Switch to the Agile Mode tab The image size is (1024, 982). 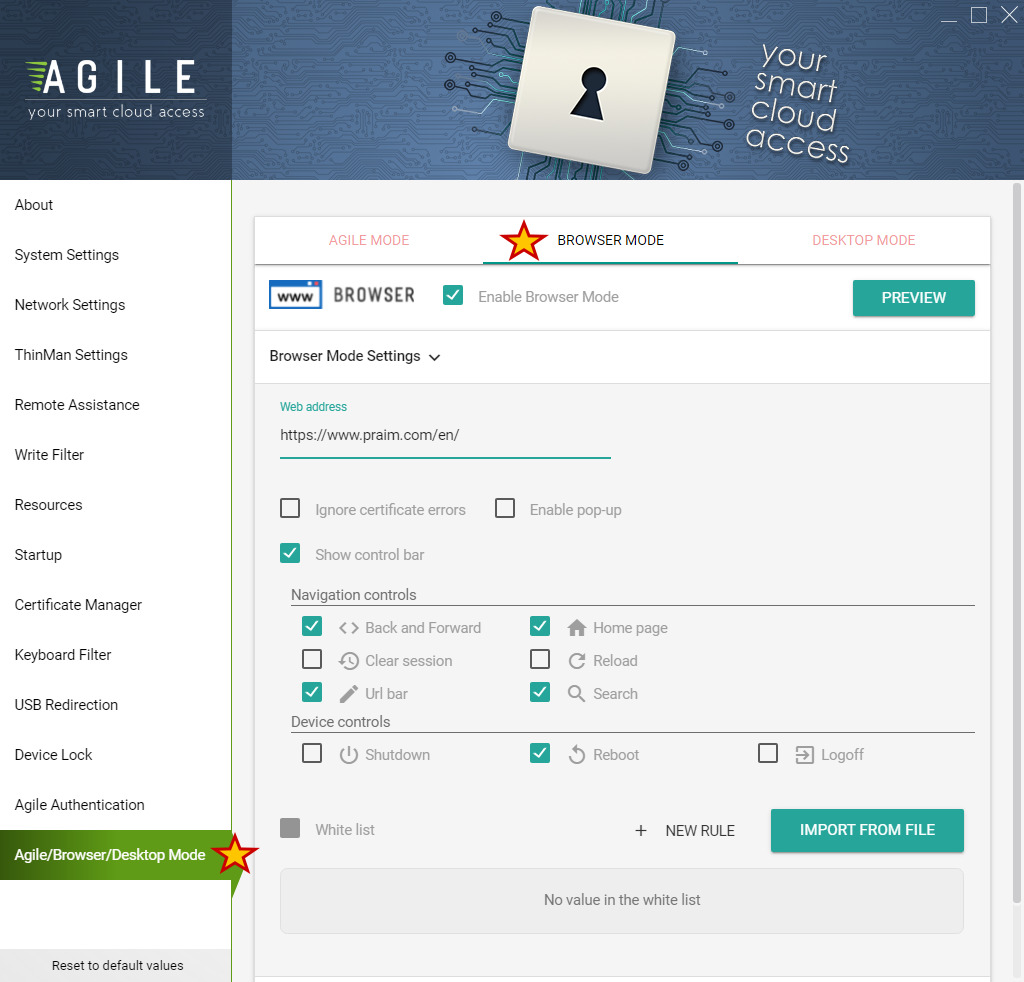(x=369, y=240)
